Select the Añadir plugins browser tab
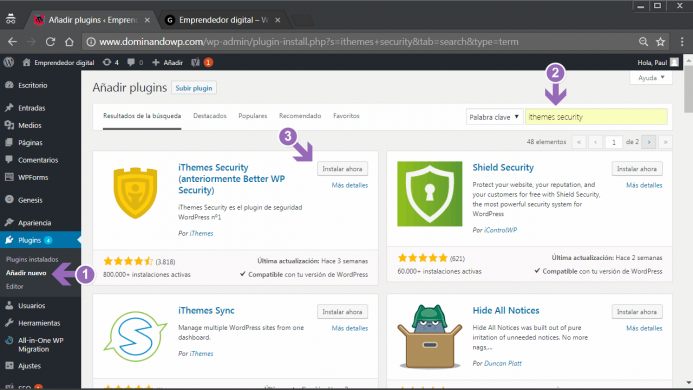The width and height of the screenshot is (693, 390). coord(92,20)
